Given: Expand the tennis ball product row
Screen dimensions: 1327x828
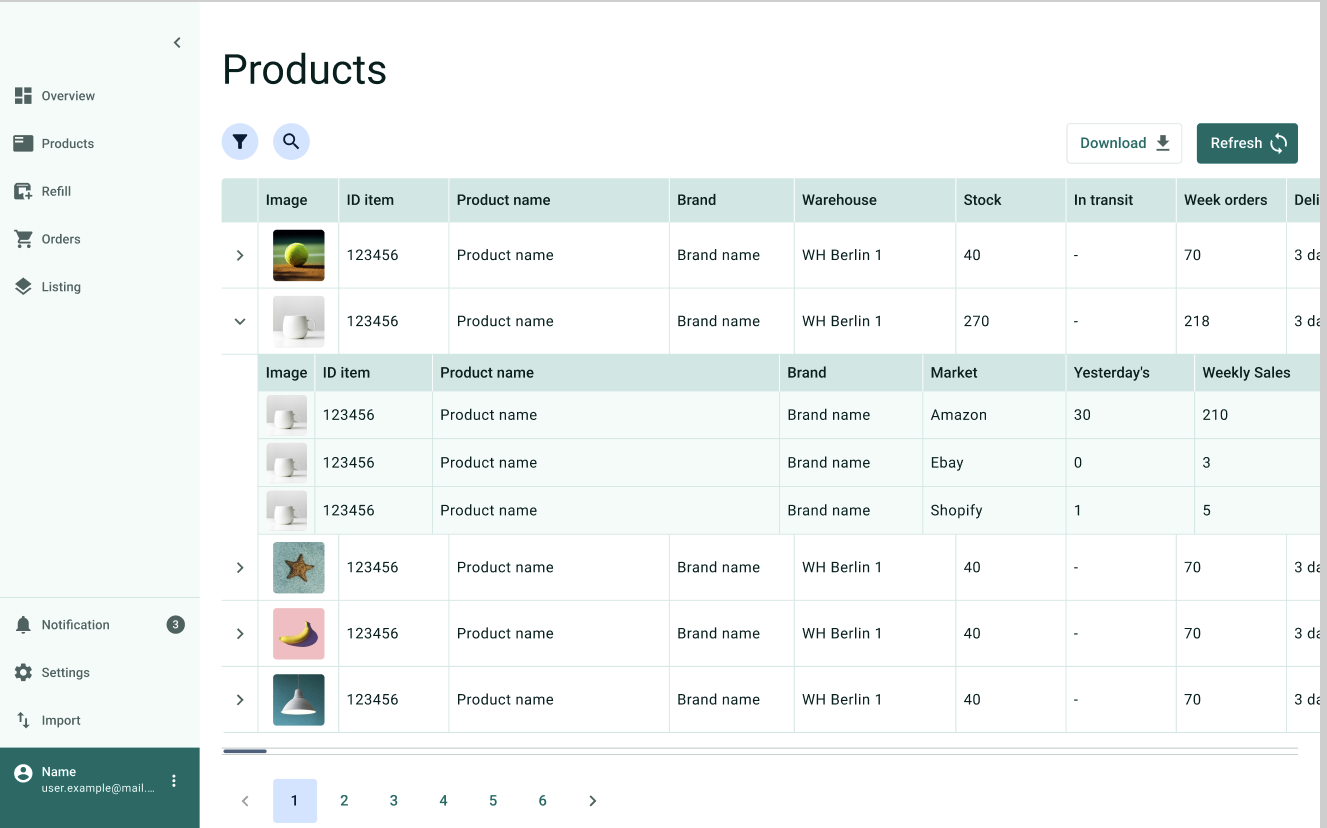Looking at the screenshot, I should (240, 255).
